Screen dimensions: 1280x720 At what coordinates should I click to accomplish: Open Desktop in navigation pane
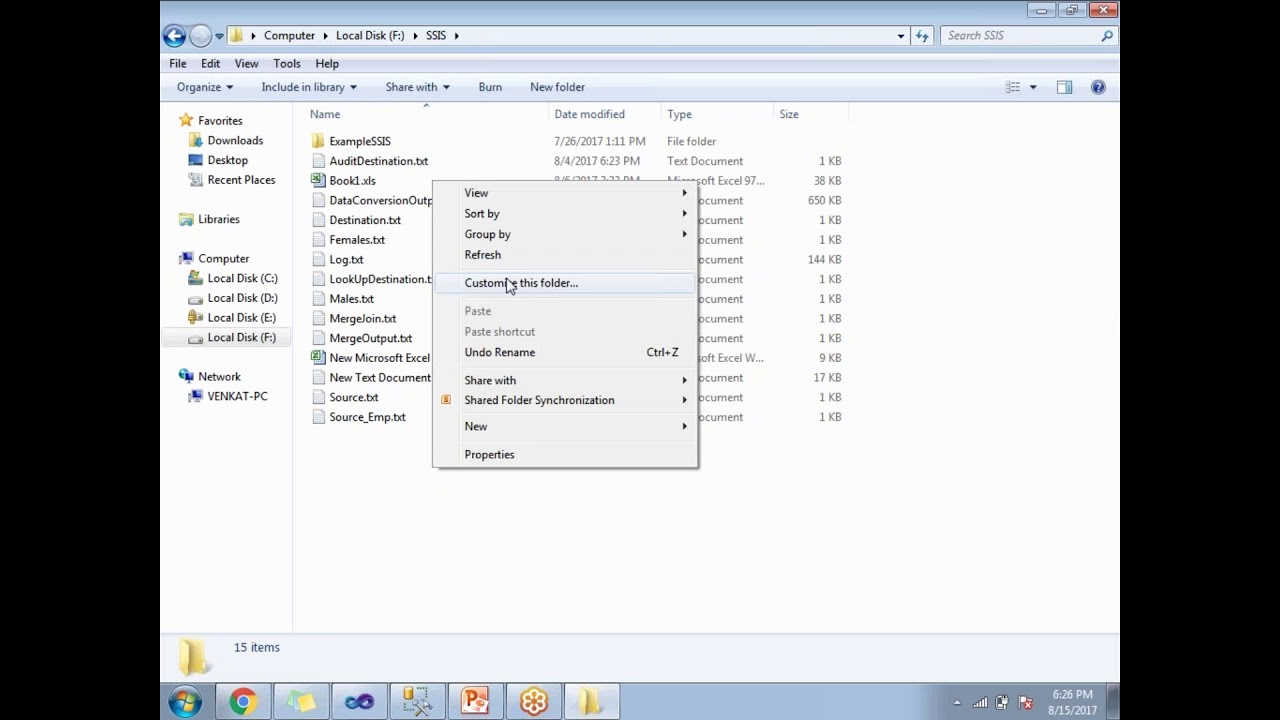[227, 160]
